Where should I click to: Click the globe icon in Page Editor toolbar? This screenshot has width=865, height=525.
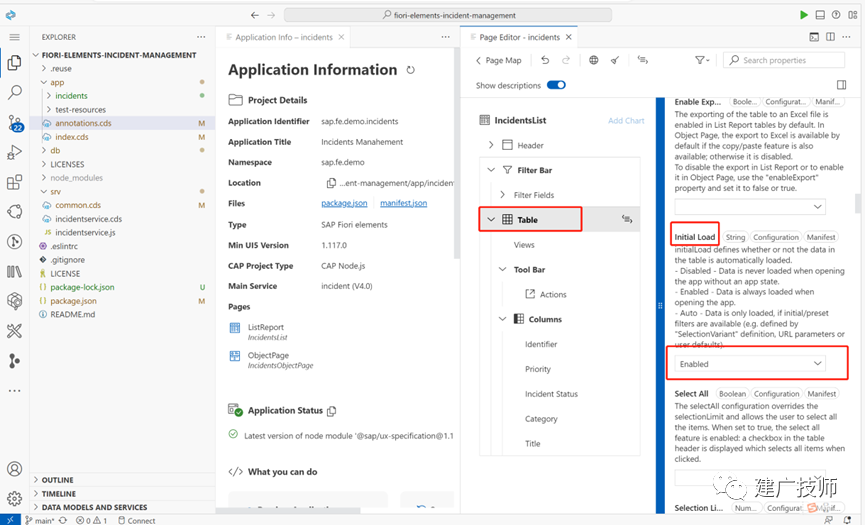point(594,60)
